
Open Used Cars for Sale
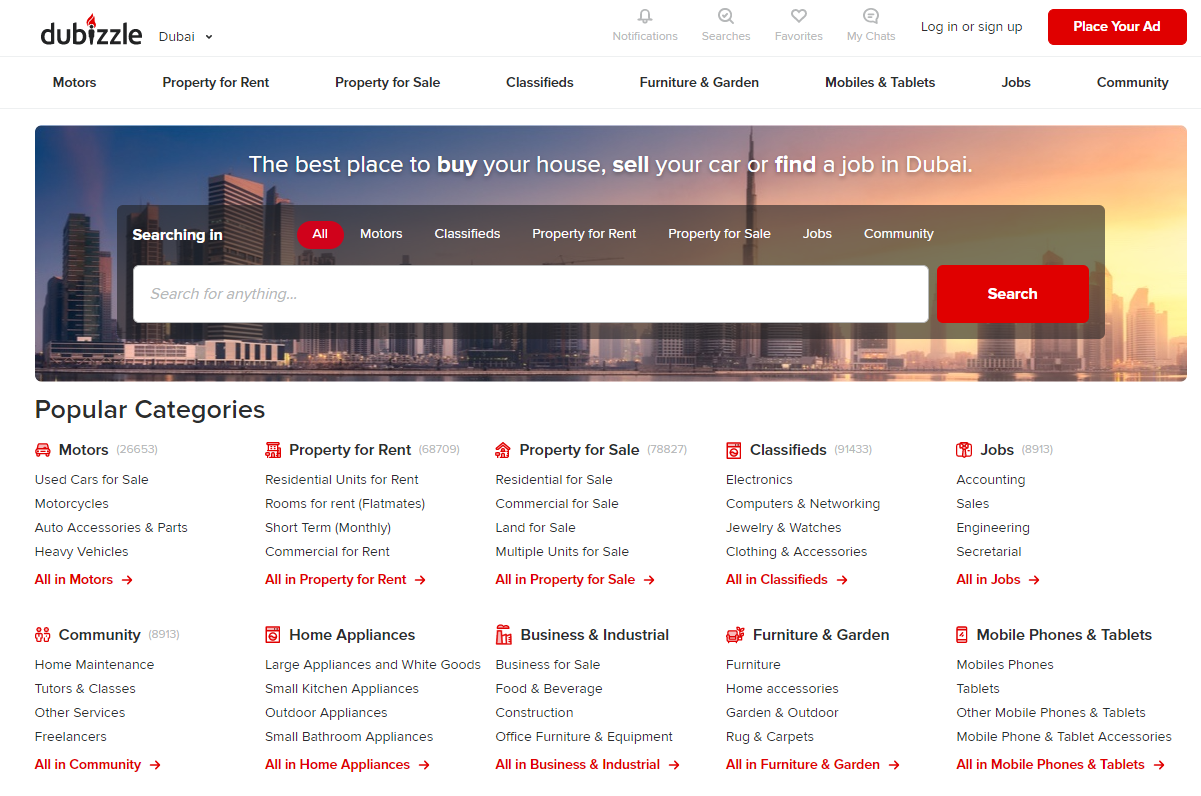[92, 480]
